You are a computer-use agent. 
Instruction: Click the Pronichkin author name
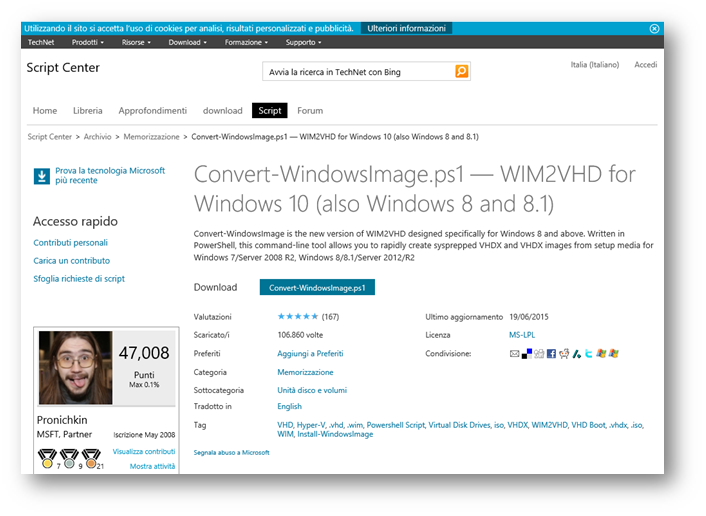click(x=62, y=420)
